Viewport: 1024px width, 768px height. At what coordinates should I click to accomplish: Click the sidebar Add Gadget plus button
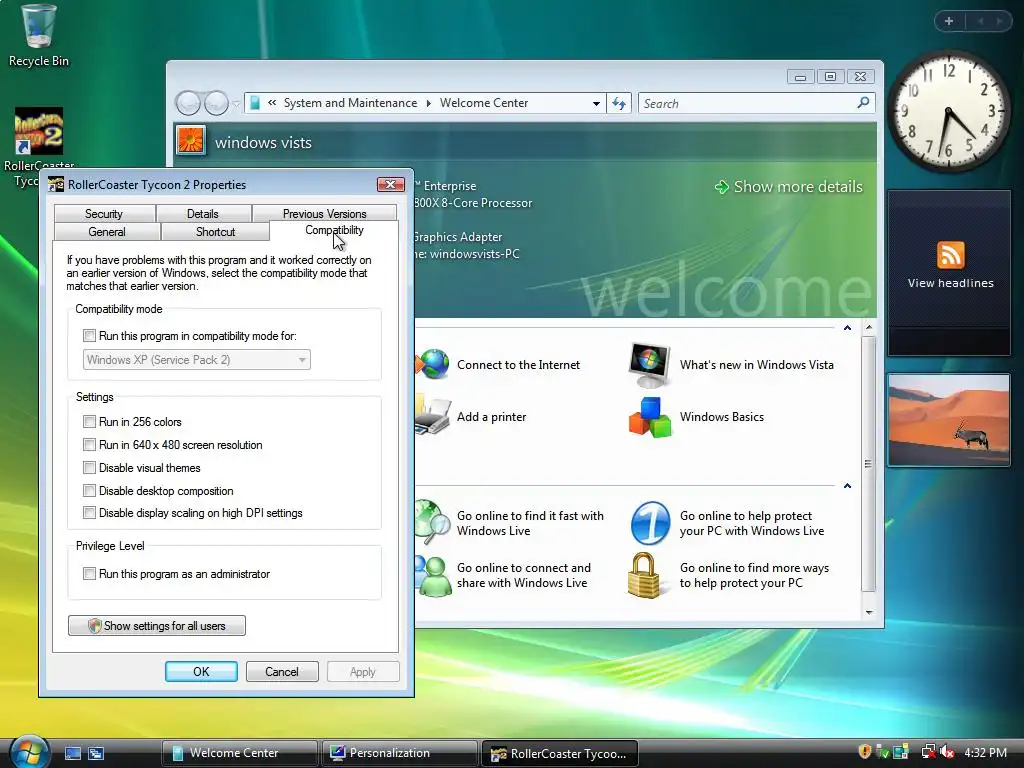pos(949,21)
